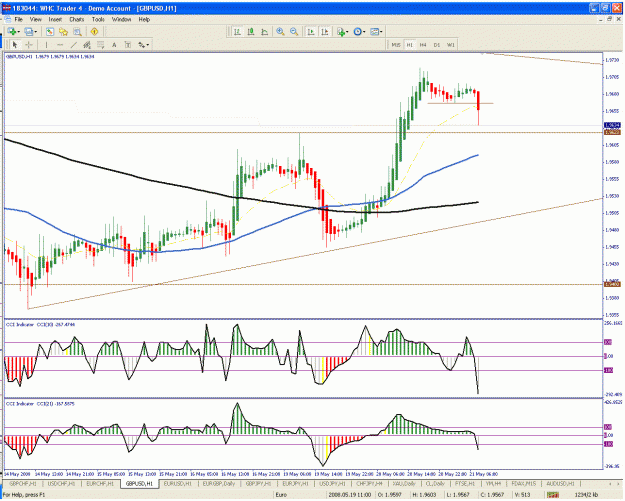Click the zoom out magnifier

tap(294, 32)
